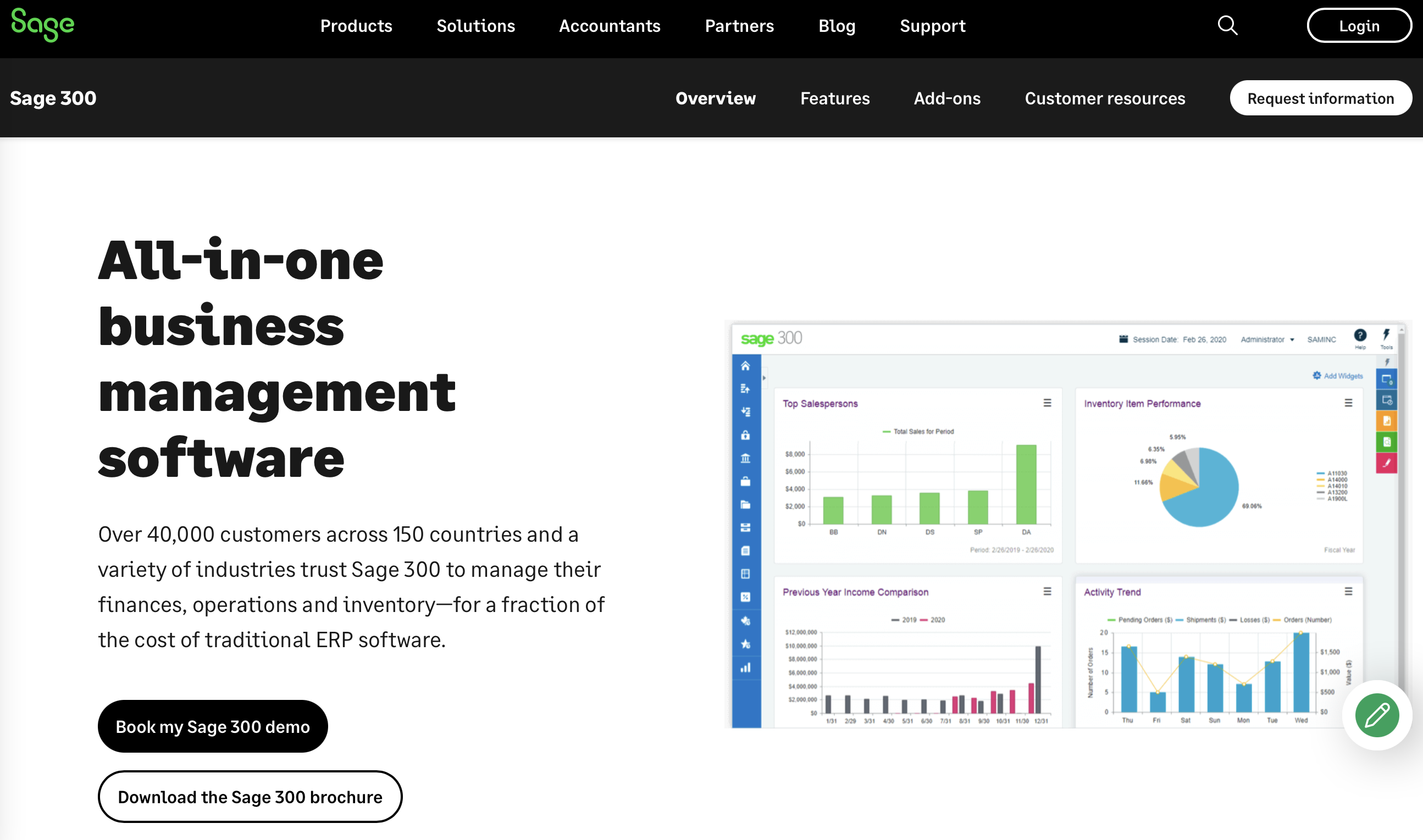Open the Products menu
1423x840 pixels.
click(x=356, y=26)
